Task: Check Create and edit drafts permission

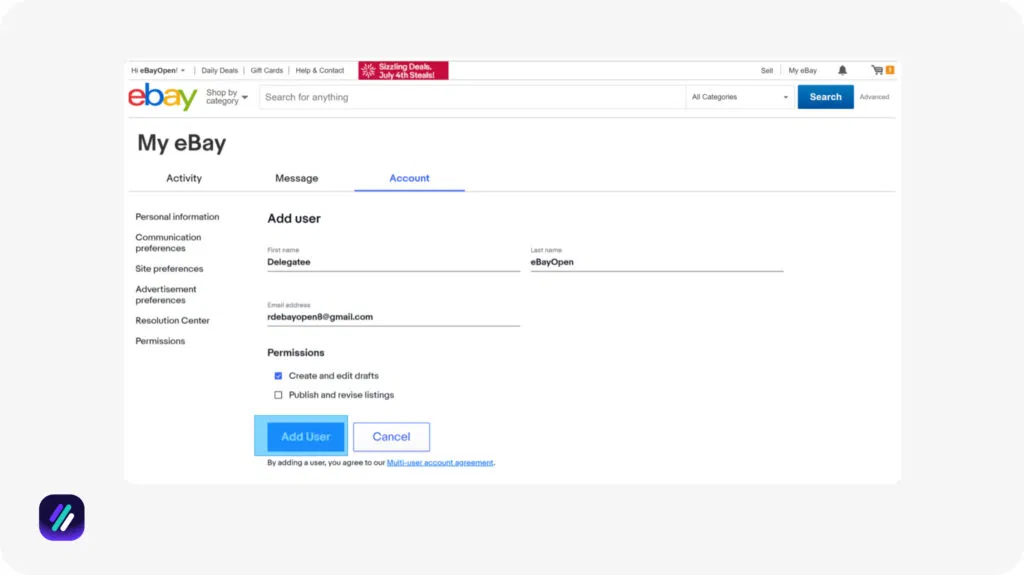Action: tap(278, 376)
